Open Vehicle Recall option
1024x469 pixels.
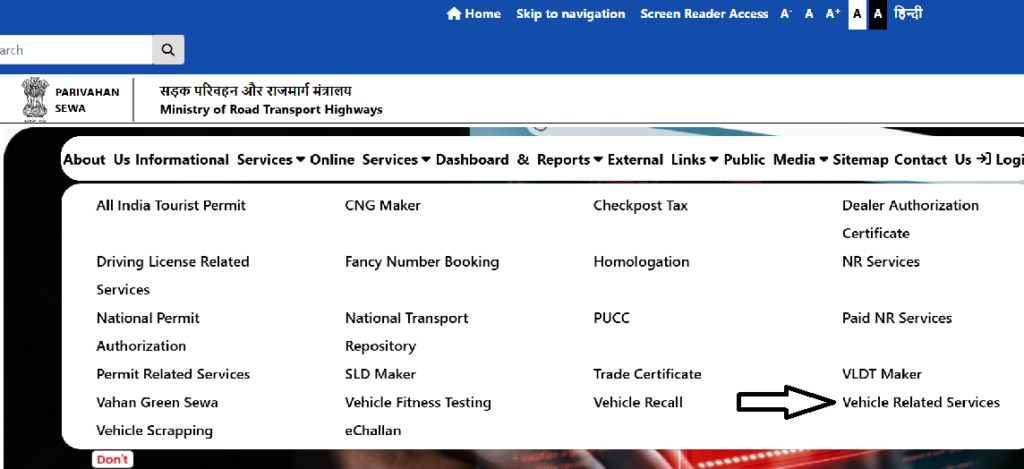pos(638,402)
